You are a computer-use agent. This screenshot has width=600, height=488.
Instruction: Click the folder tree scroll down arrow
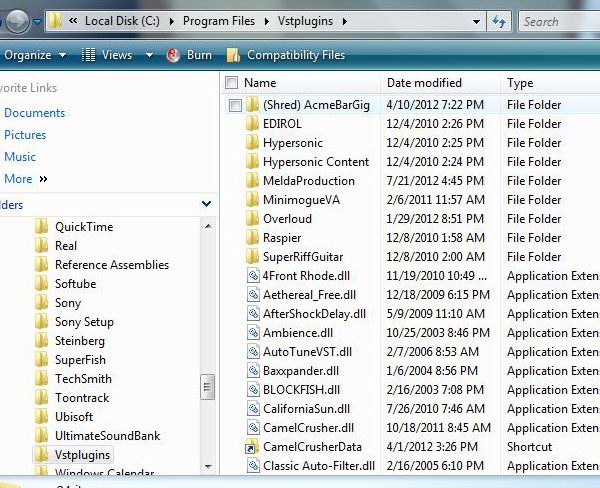tap(208, 466)
